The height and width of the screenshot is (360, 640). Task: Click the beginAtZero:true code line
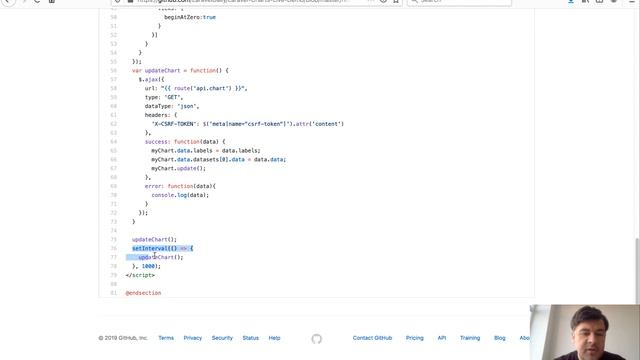click(x=190, y=17)
